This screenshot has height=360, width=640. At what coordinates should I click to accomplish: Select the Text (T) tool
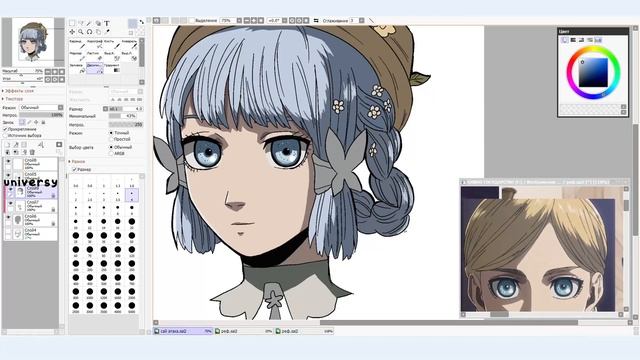(107, 23)
